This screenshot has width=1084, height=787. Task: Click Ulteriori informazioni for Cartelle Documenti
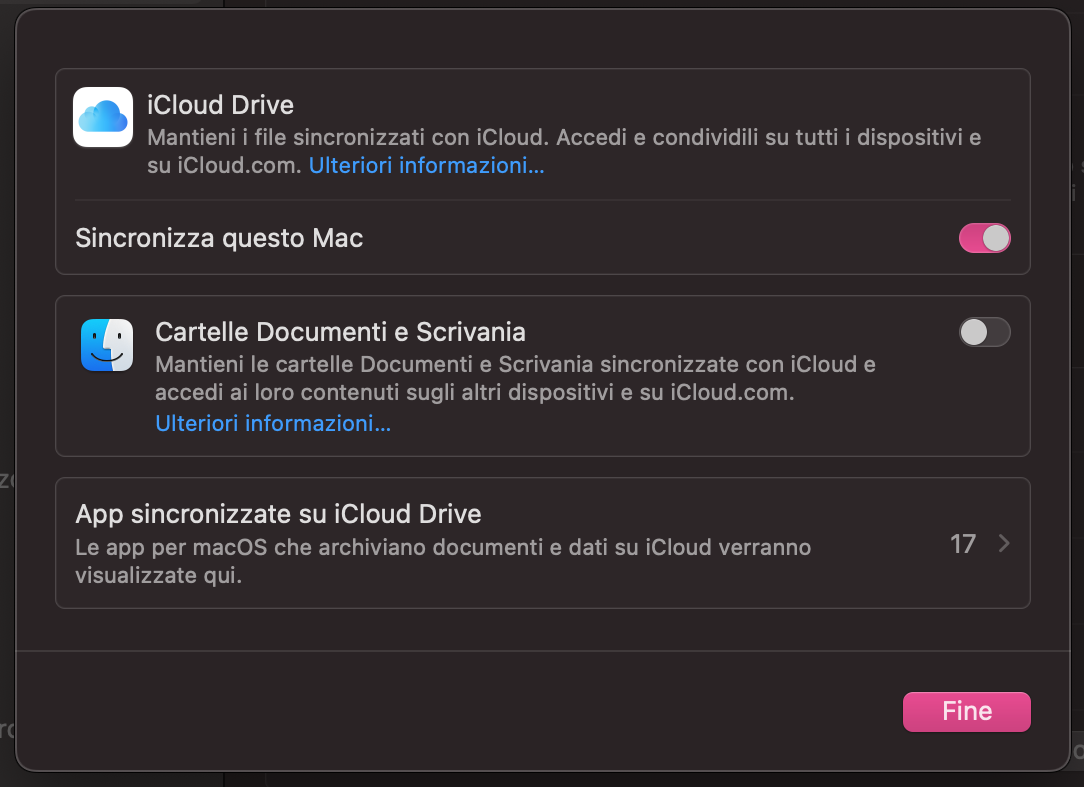point(272,423)
